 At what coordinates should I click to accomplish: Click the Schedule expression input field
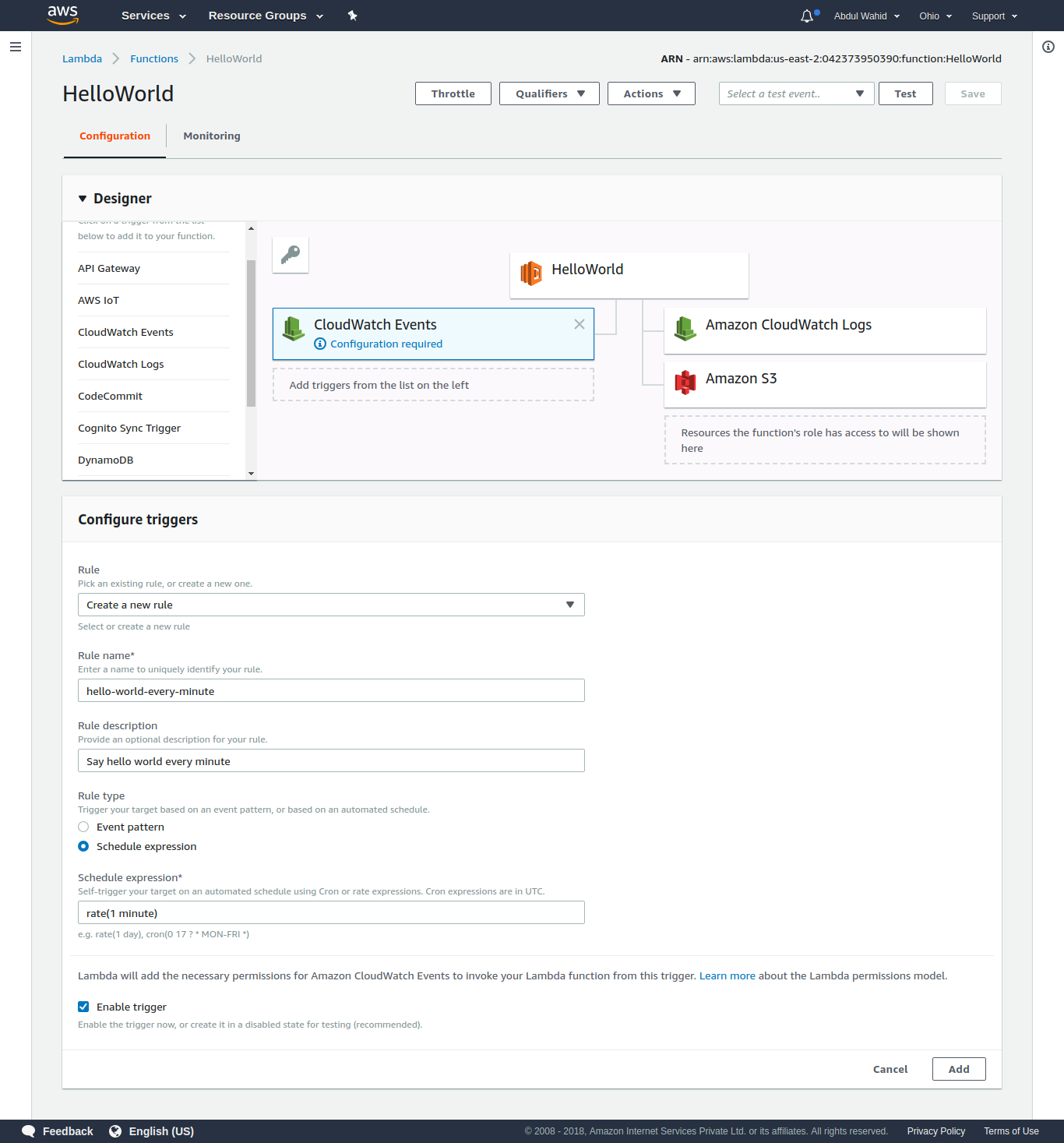tap(331, 912)
